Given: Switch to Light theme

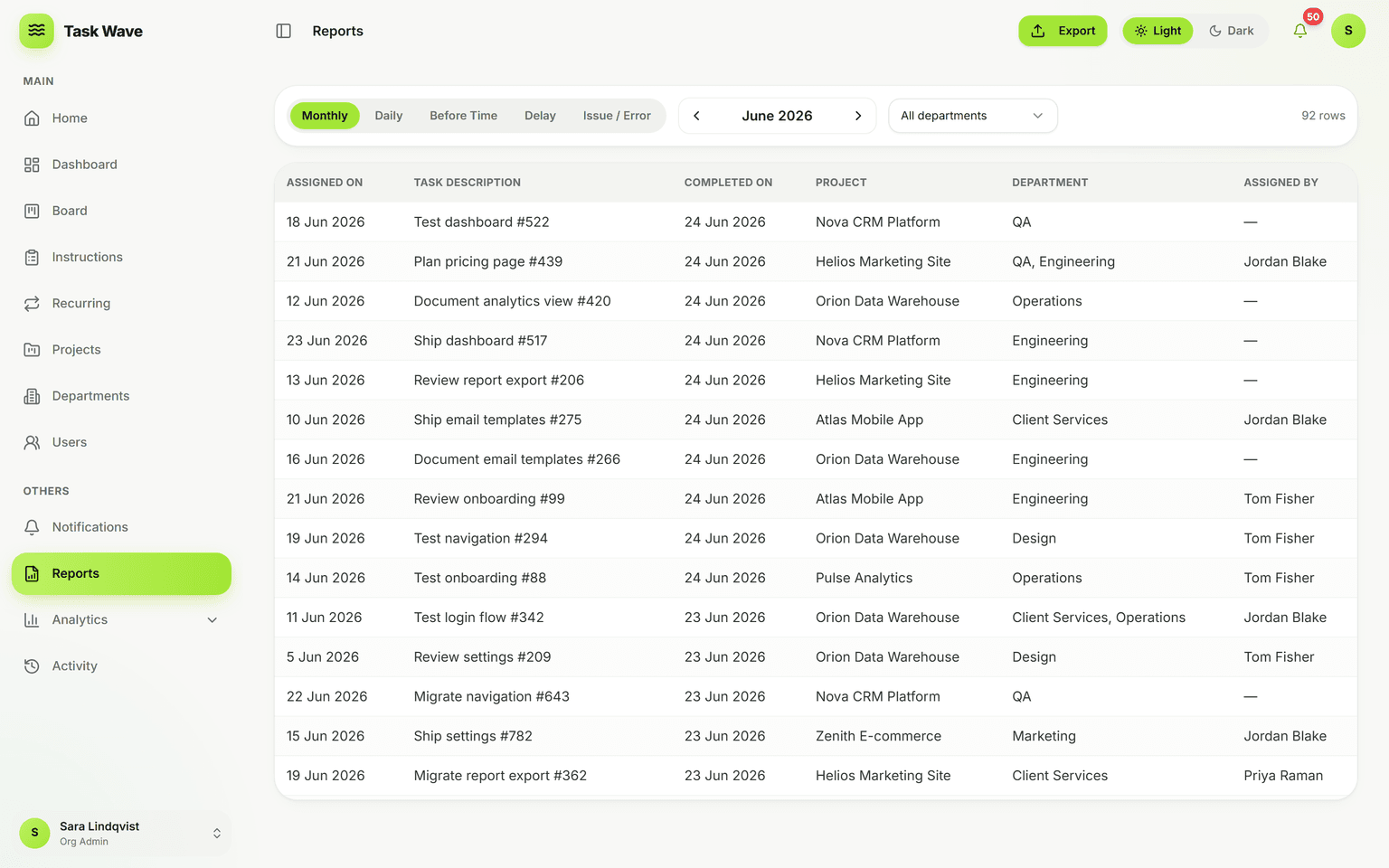Looking at the screenshot, I should click(1157, 31).
